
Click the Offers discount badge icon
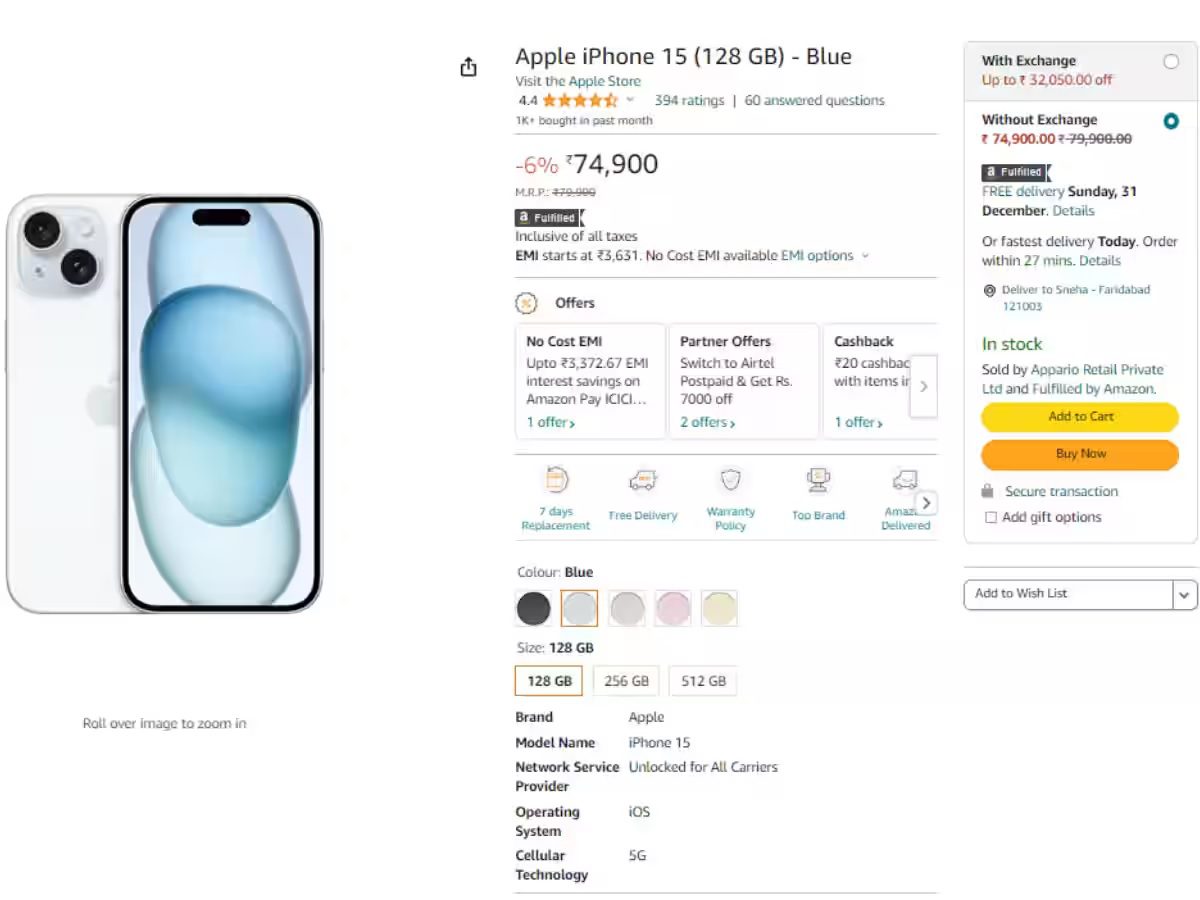(x=526, y=303)
